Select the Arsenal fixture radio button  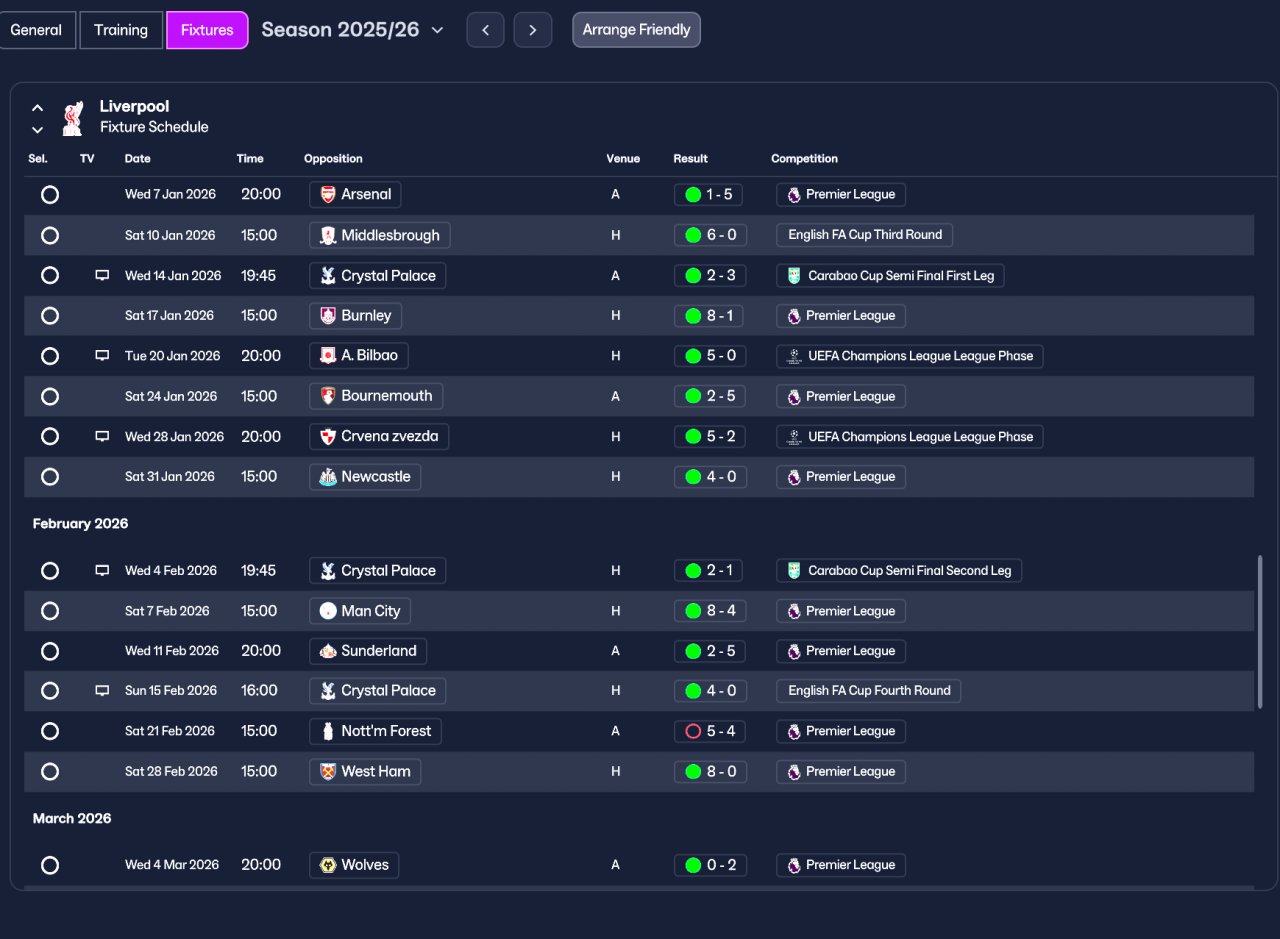click(50, 194)
